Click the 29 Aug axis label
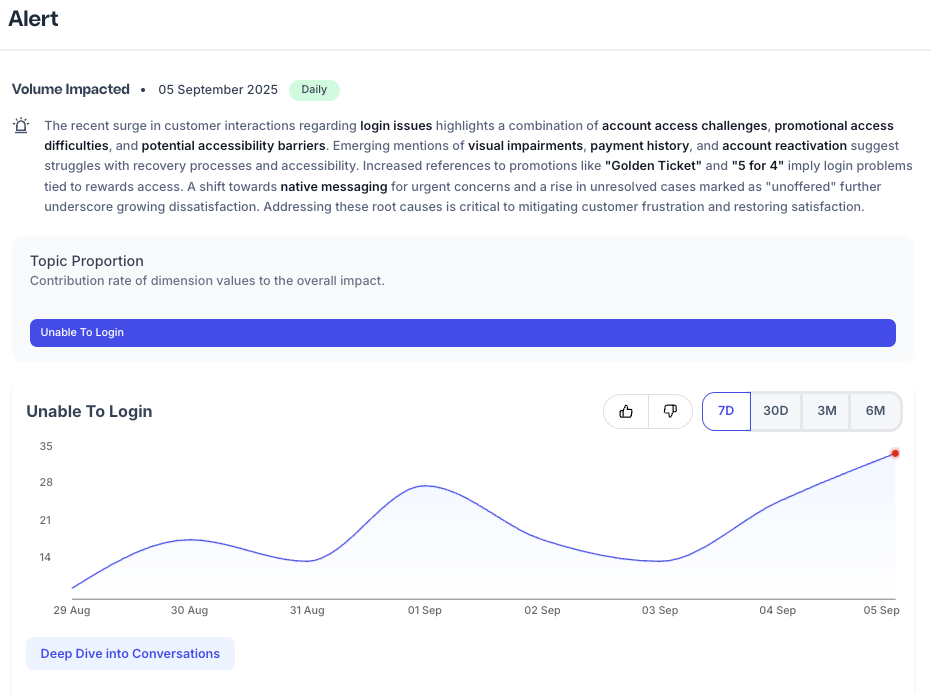Image resolution: width=931 pixels, height=694 pixels. point(71,610)
